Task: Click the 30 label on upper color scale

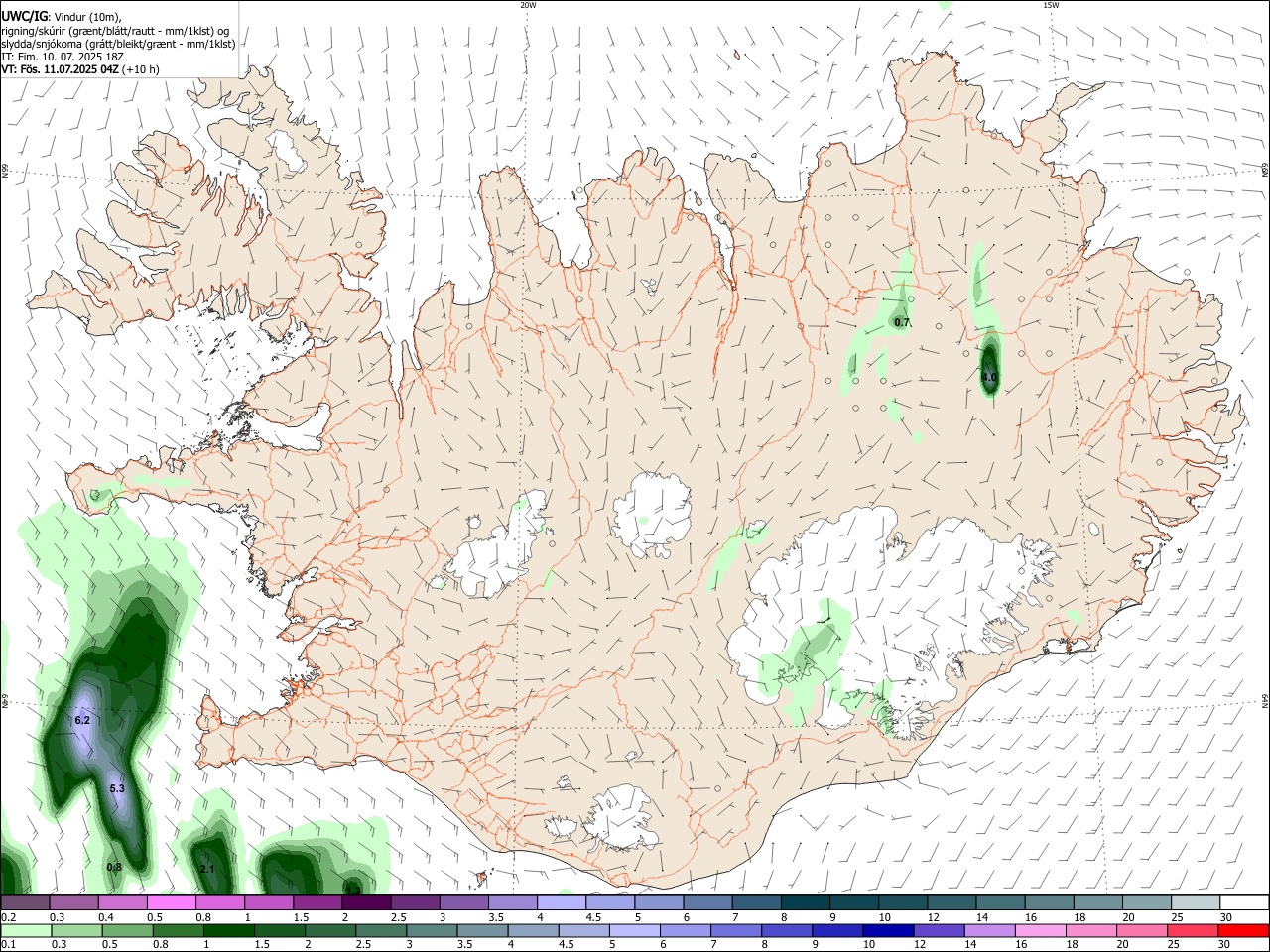Action: pyautogui.click(x=1226, y=917)
